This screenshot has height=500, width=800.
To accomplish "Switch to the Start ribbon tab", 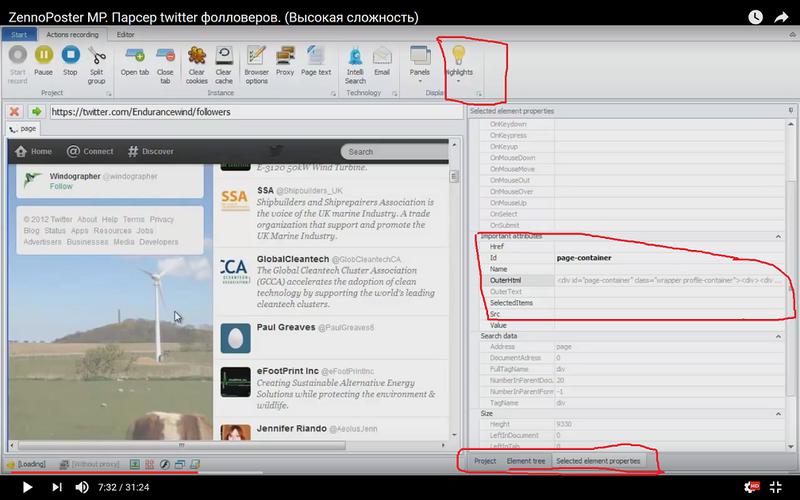I will pyautogui.click(x=19, y=35).
